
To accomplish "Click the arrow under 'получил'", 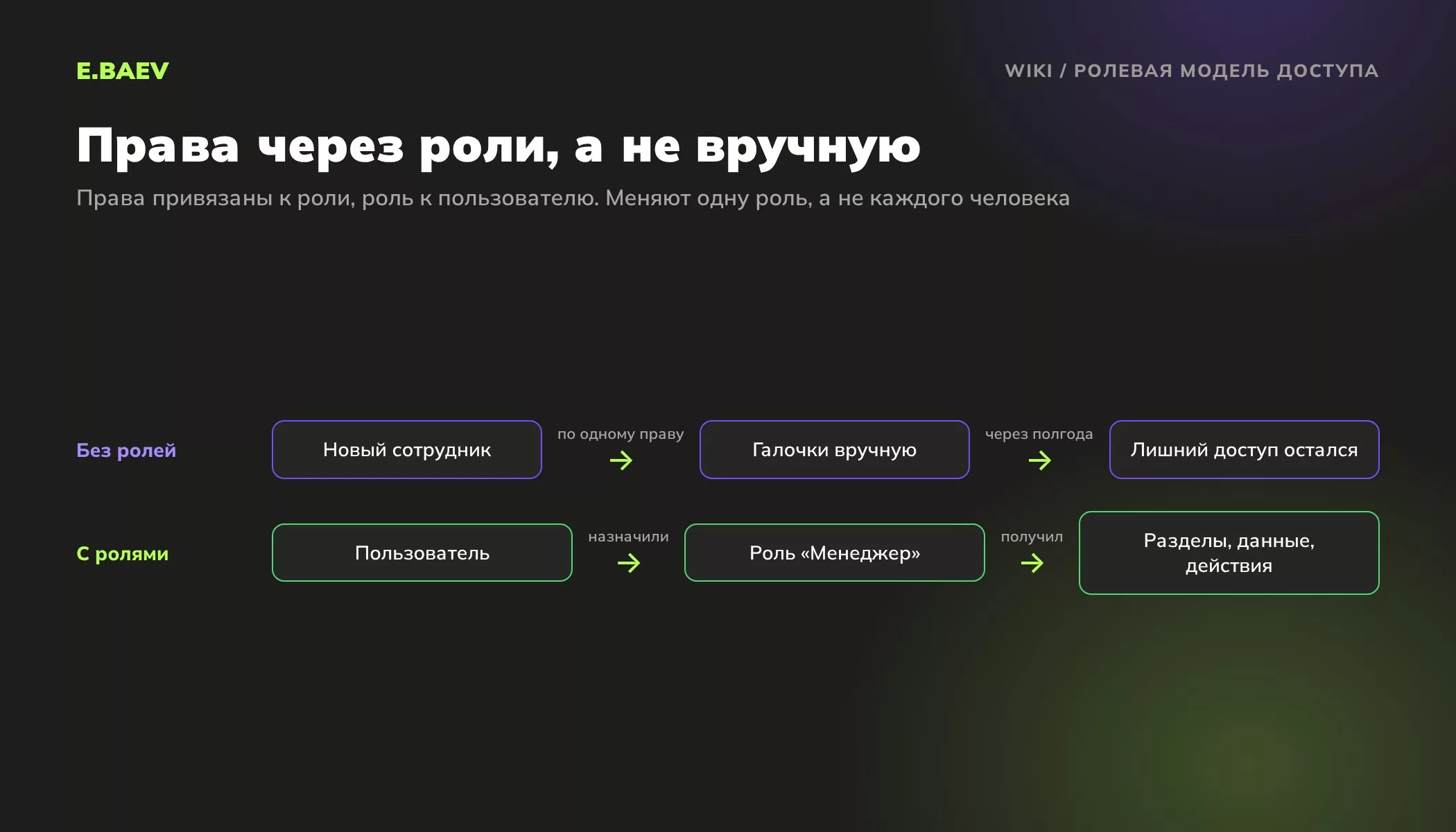I will (1032, 563).
